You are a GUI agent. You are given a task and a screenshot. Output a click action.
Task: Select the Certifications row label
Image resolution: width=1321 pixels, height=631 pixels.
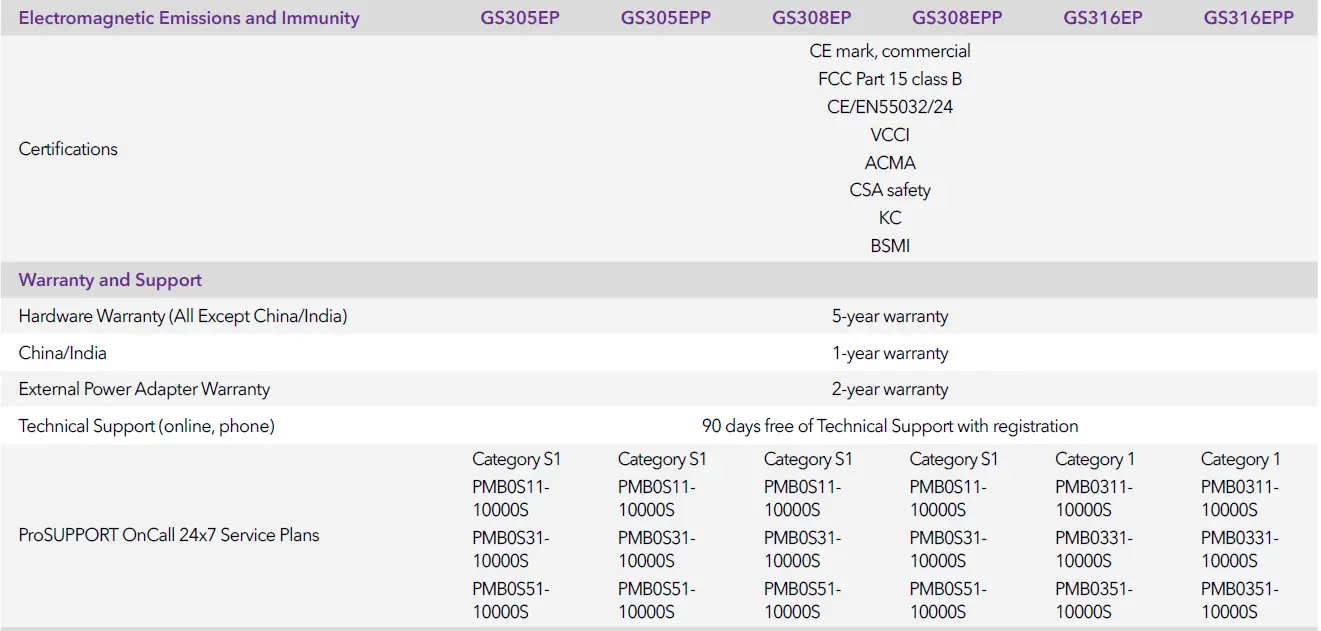[x=67, y=149]
